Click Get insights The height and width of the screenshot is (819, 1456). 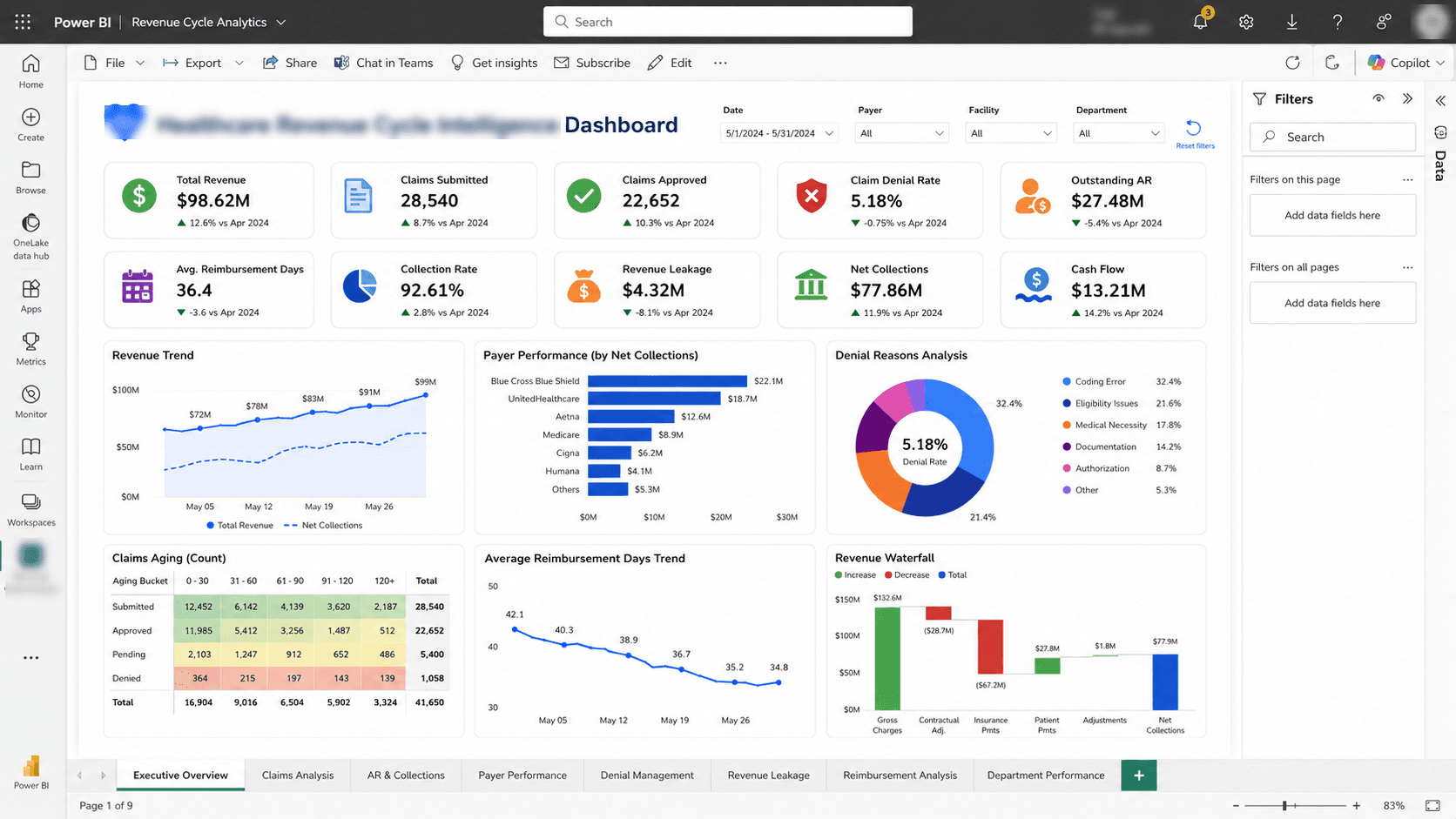(x=494, y=63)
